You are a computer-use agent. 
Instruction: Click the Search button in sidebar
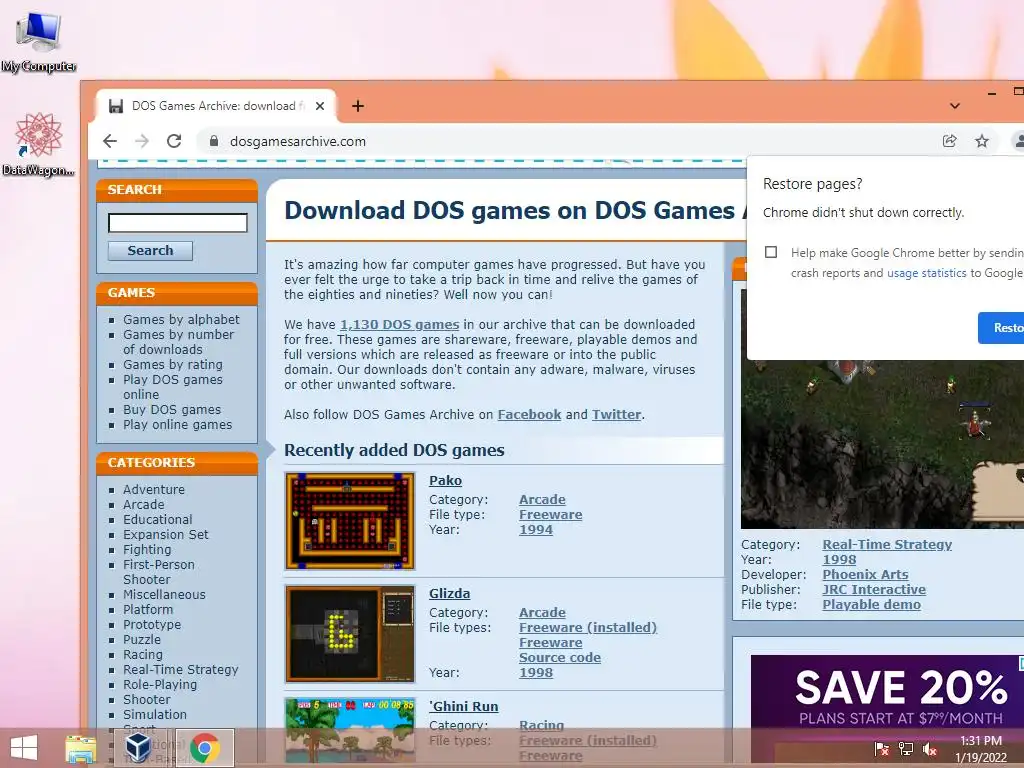pos(150,251)
